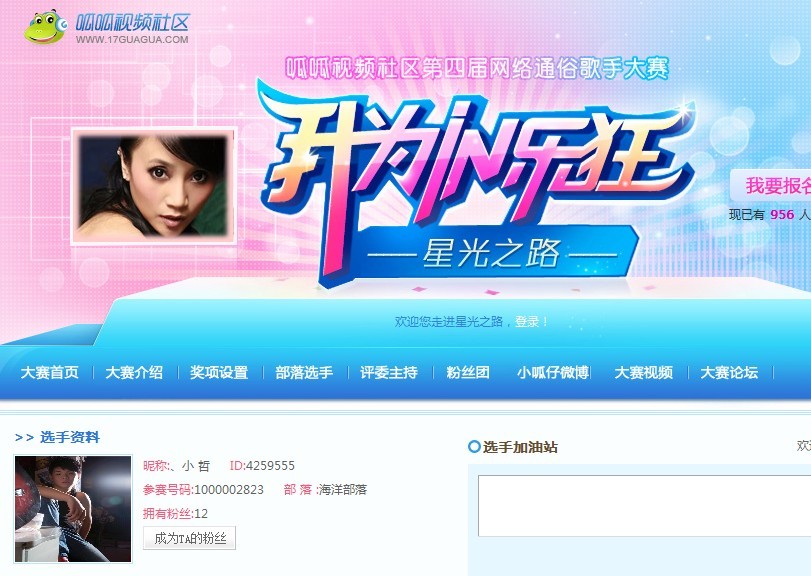Click the 我要报名 signup button
811x576 pixels.
(x=771, y=186)
